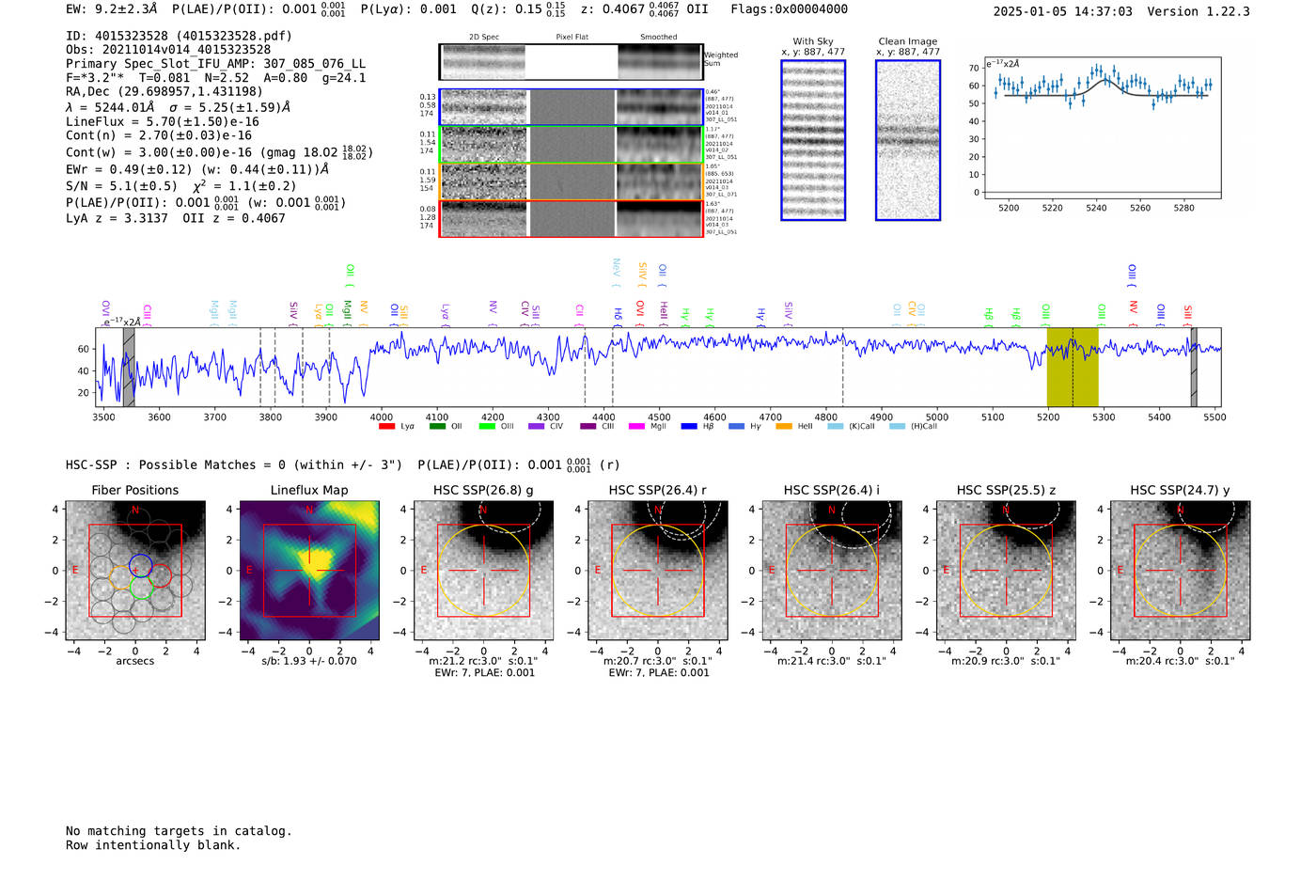This screenshot has height=896, width=1316.
Task: Click the magenta MgII legend swatch
Action: [x=636, y=427]
